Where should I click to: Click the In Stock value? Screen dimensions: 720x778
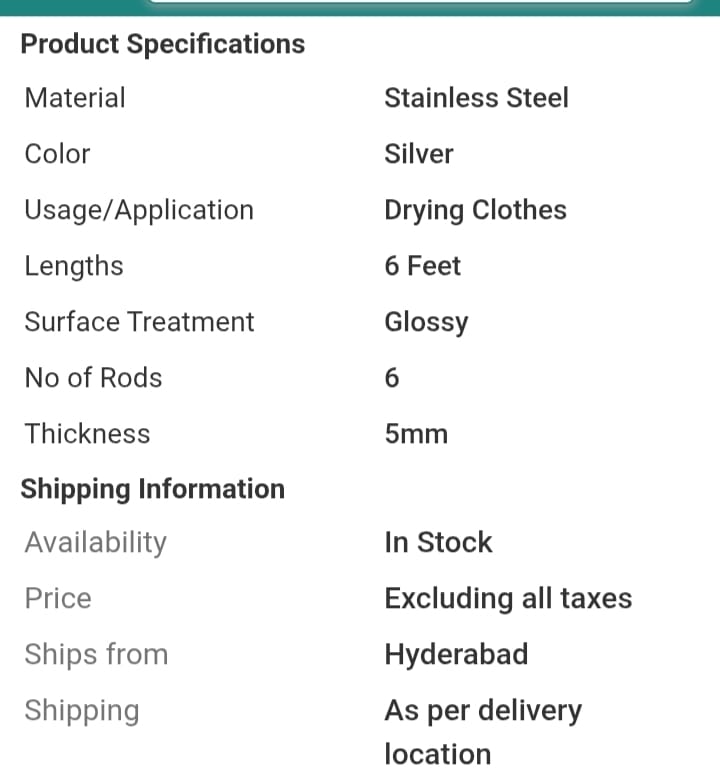point(438,542)
